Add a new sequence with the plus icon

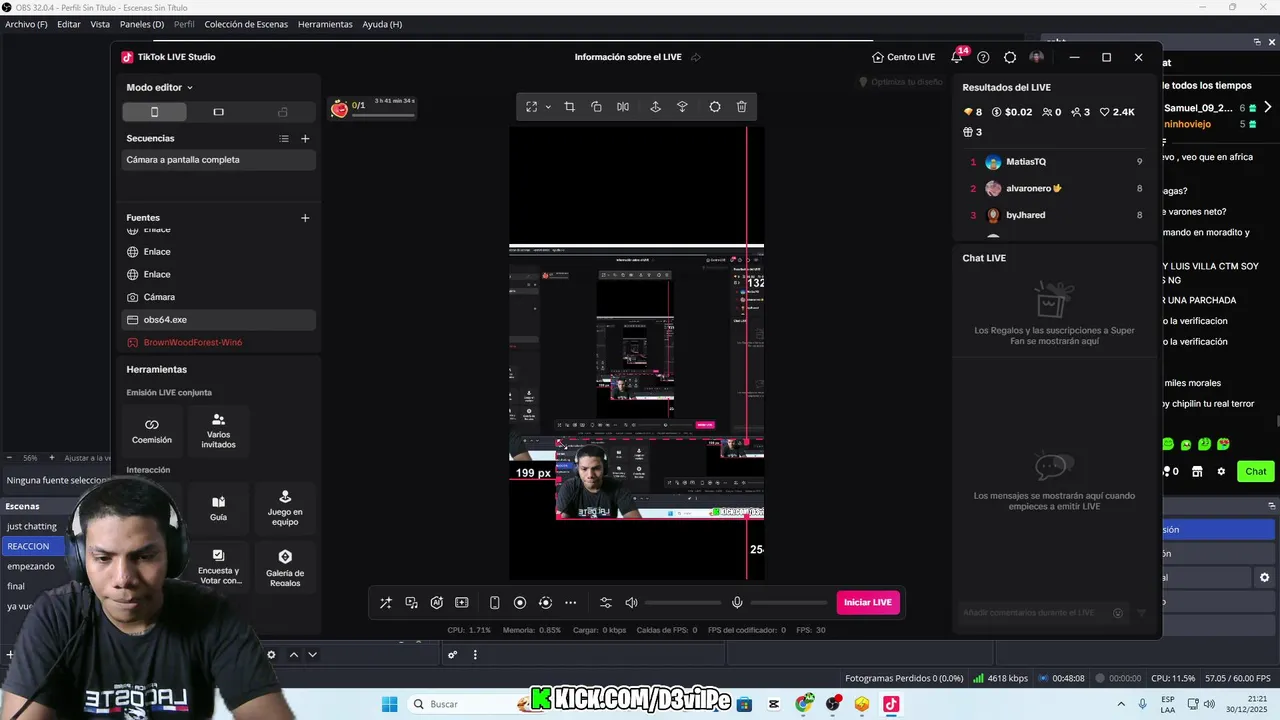(305, 139)
